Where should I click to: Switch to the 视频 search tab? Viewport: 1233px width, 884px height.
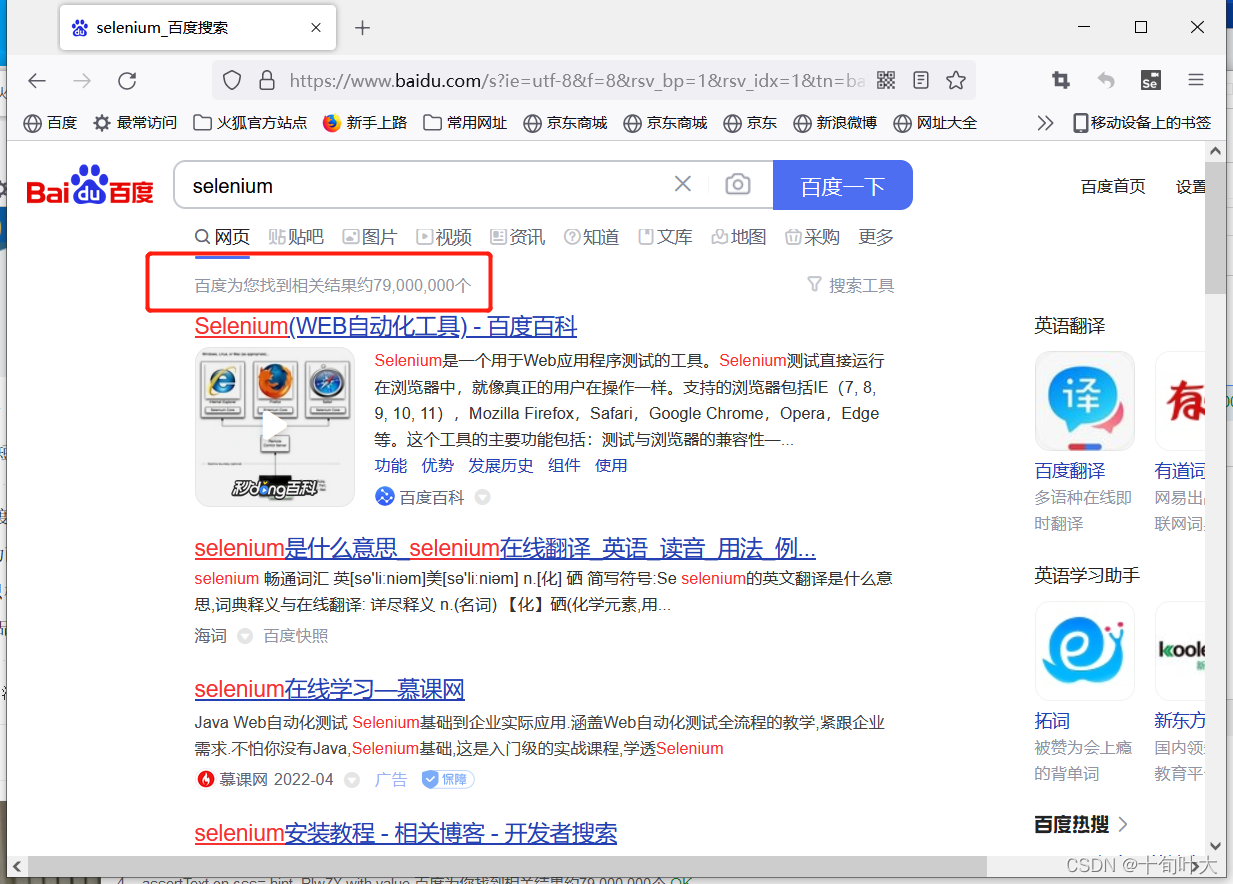point(443,237)
